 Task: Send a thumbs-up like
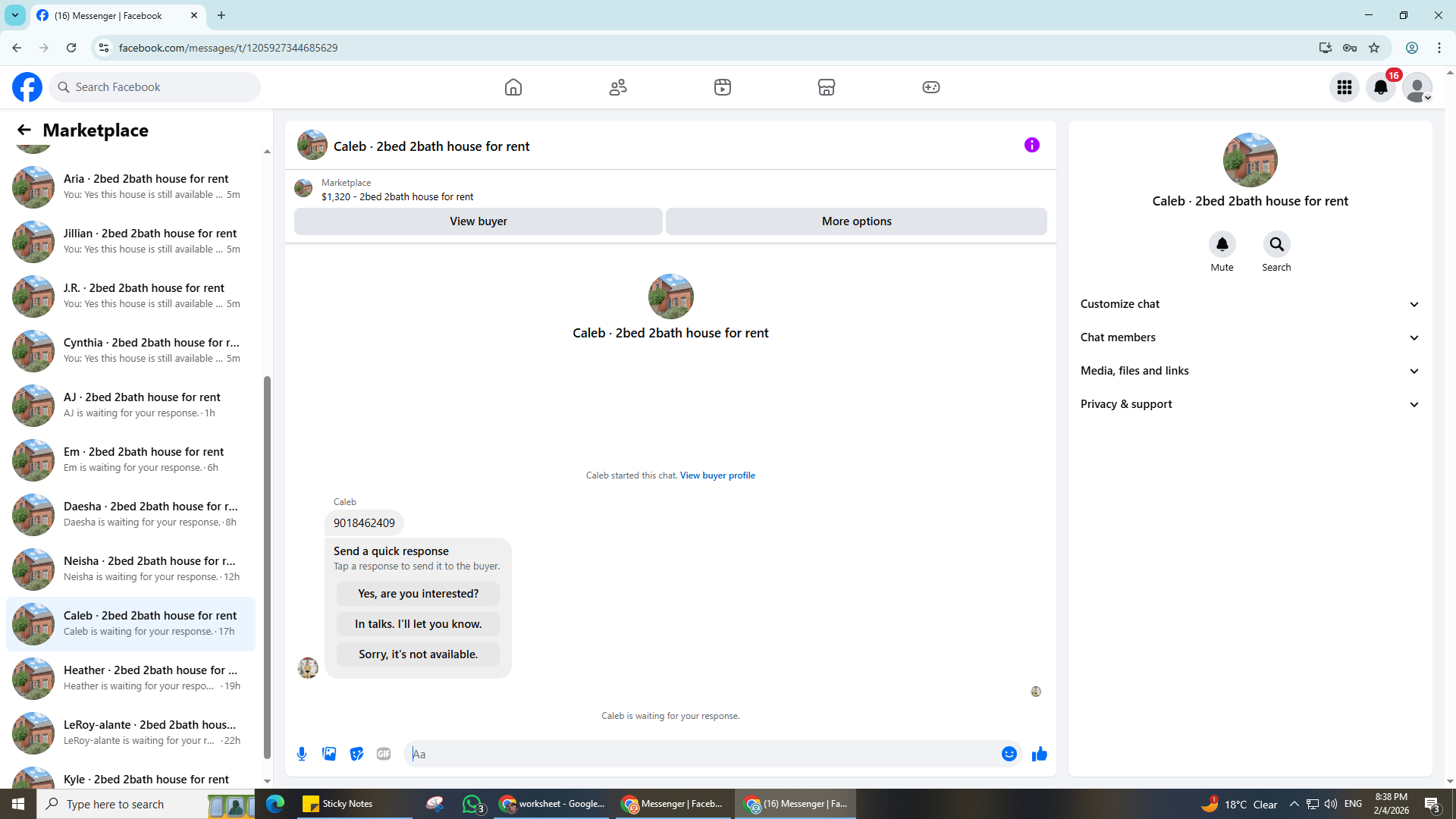click(x=1039, y=754)
